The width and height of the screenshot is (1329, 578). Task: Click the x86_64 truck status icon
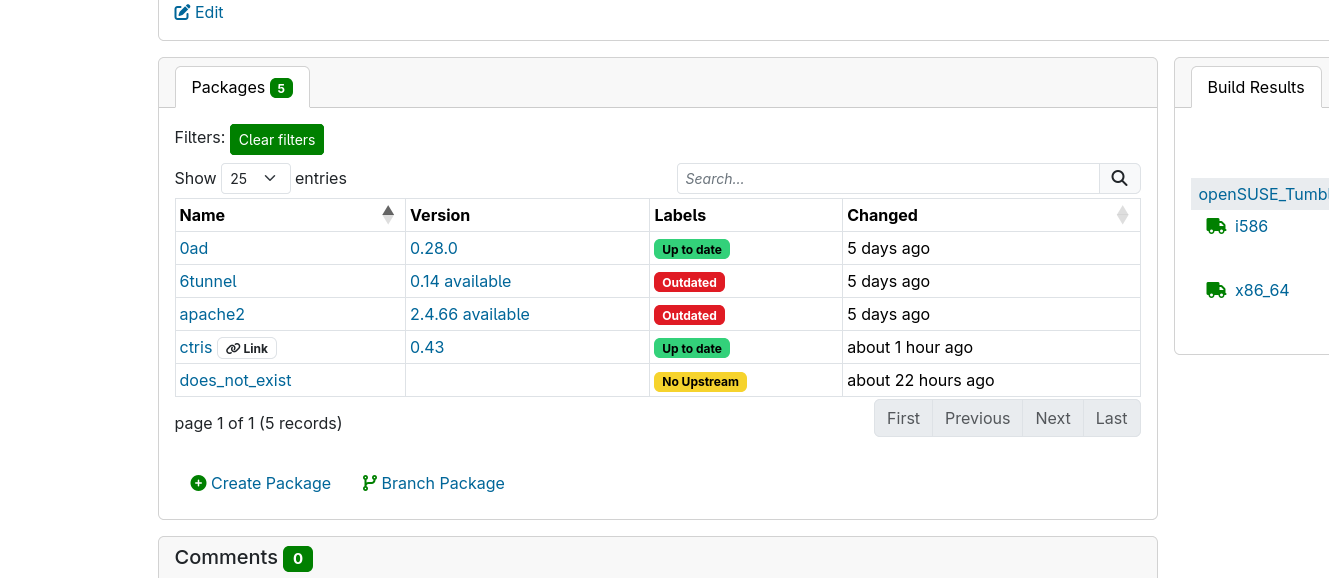point(1216,290)
